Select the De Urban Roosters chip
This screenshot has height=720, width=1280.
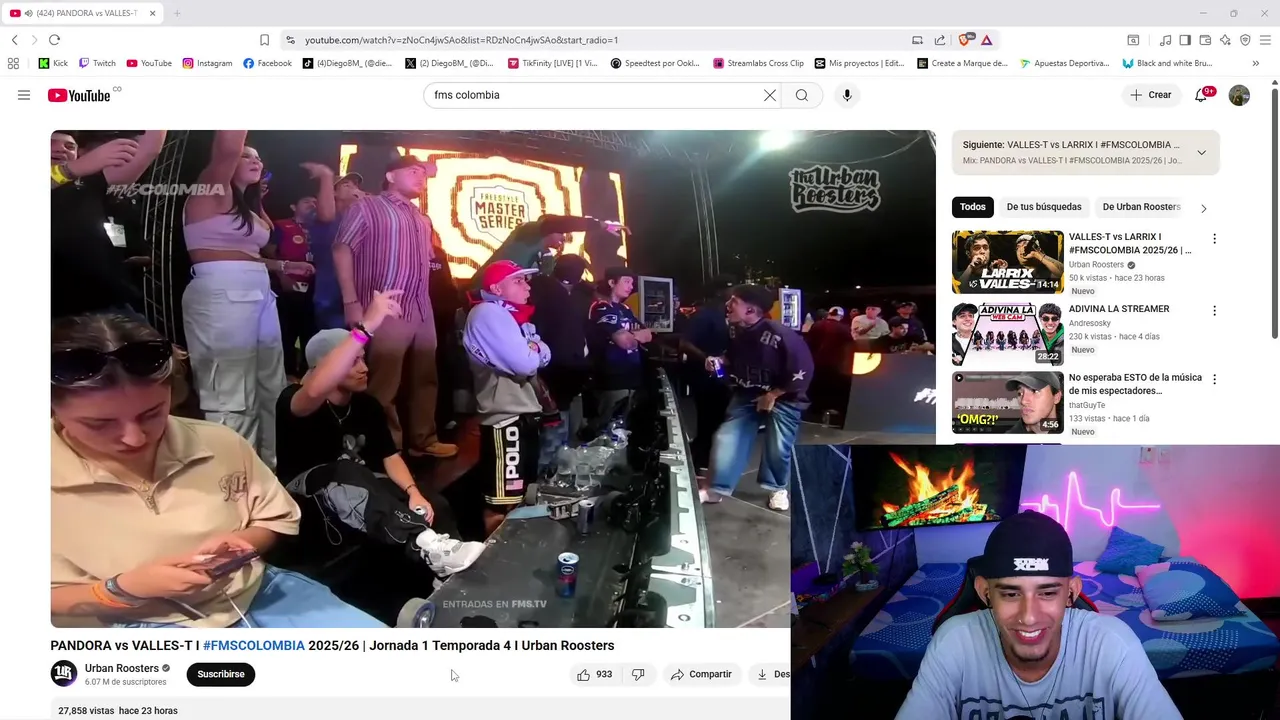1141,207
